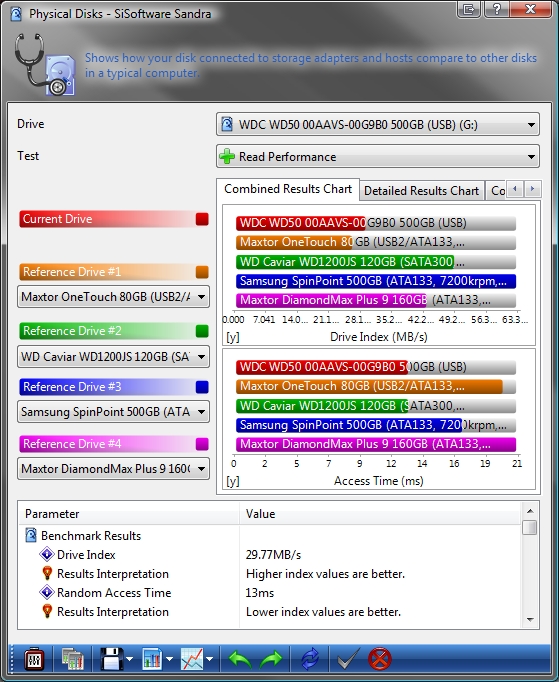Click the results list scroll down arrow
The width and height of the screenshot is (559, 682).
[x=530, y=619]
